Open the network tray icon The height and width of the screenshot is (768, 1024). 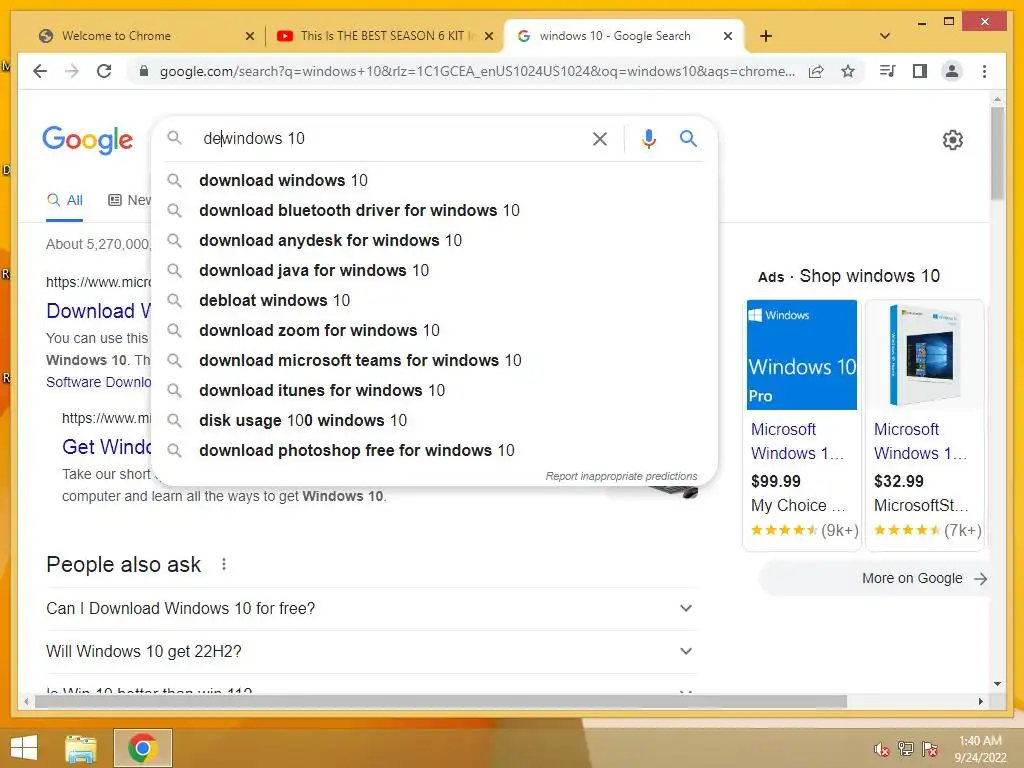(906, 749)
